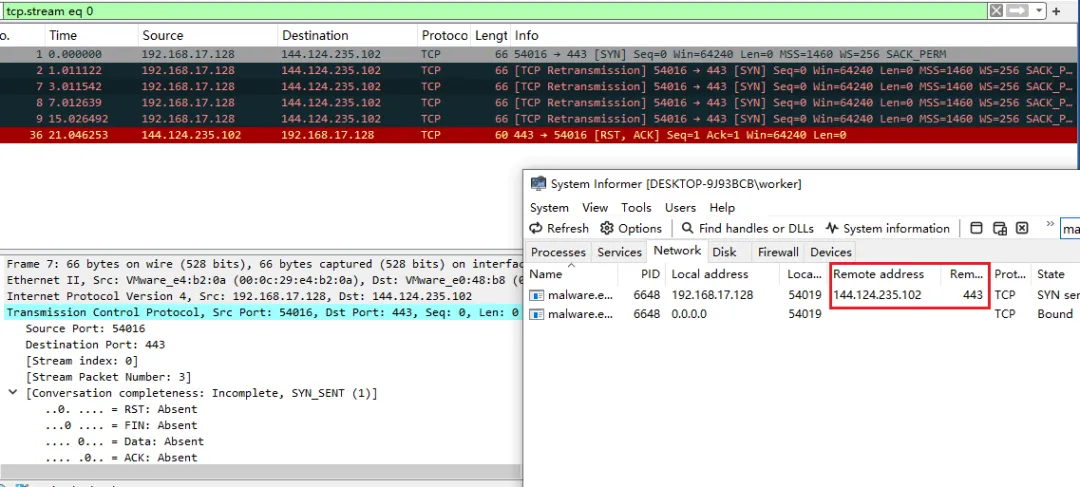Open System Informer Options gear
Screen dimensions: 1080x487
click(607, 229)
